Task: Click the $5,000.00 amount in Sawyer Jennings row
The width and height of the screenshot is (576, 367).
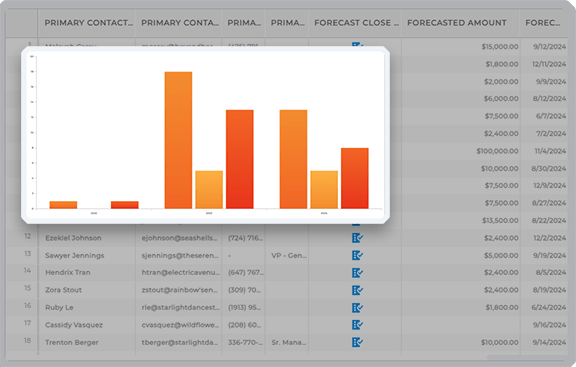Action: pyautogui.click(x=501, y=255)
